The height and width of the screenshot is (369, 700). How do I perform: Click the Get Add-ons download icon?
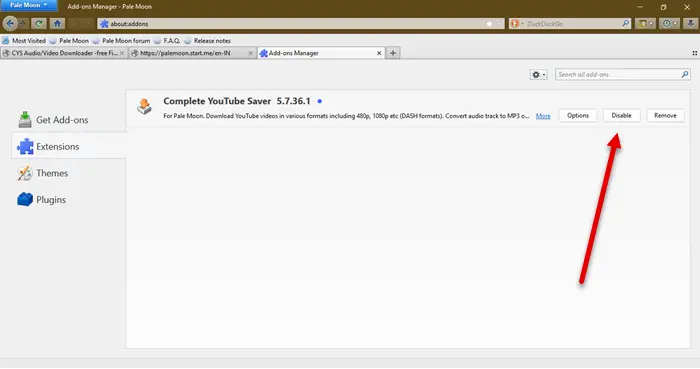tap(25, 120)
